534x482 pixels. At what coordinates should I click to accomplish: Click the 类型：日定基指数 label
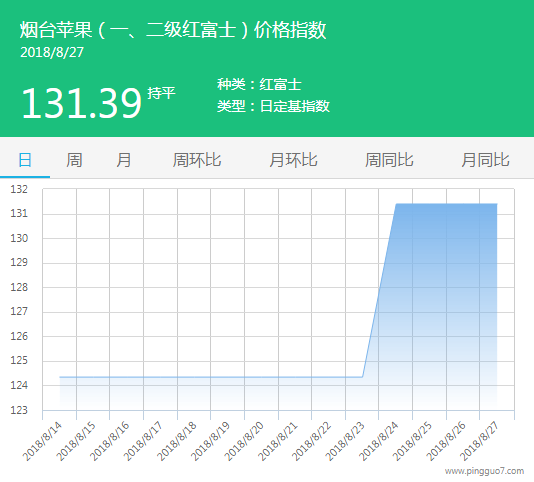pyautogui.click(x=273, y=106)
